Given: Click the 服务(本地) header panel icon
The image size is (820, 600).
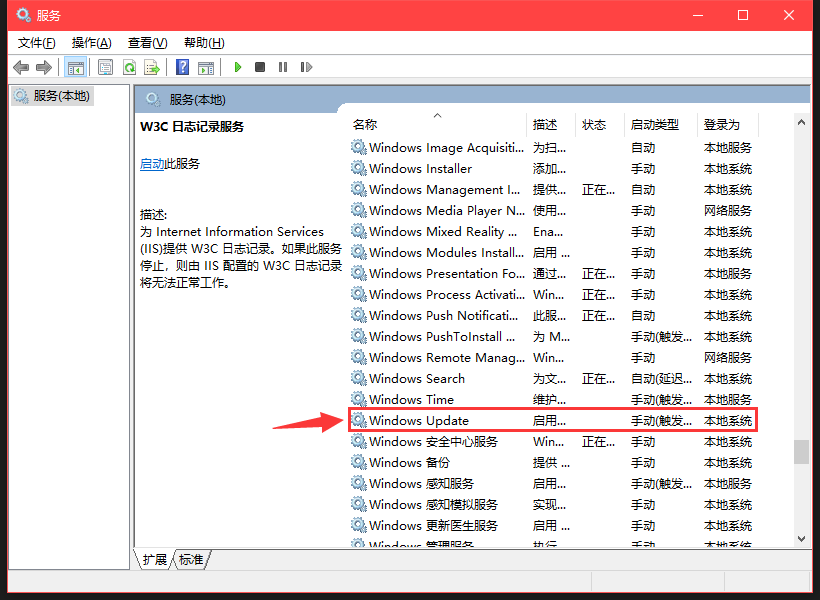Looking at the screenshot, I should [x=153, y=99].
